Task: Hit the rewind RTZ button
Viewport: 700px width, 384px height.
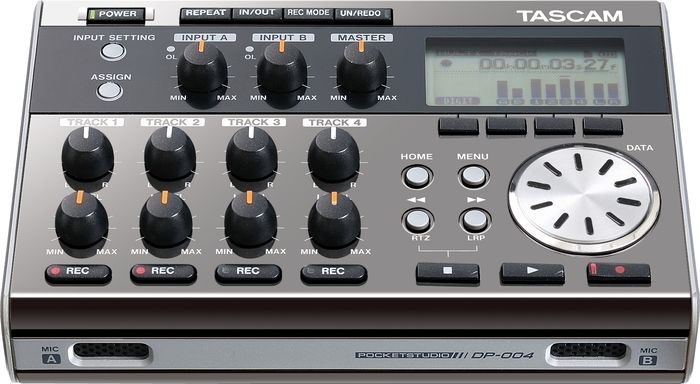Action: (418, 220)
